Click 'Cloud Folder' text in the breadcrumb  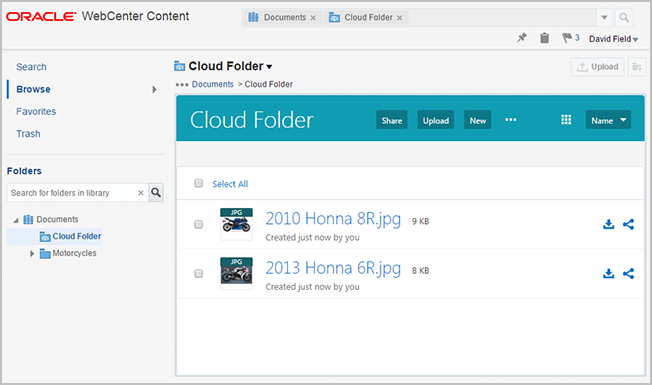coord(269,84)
